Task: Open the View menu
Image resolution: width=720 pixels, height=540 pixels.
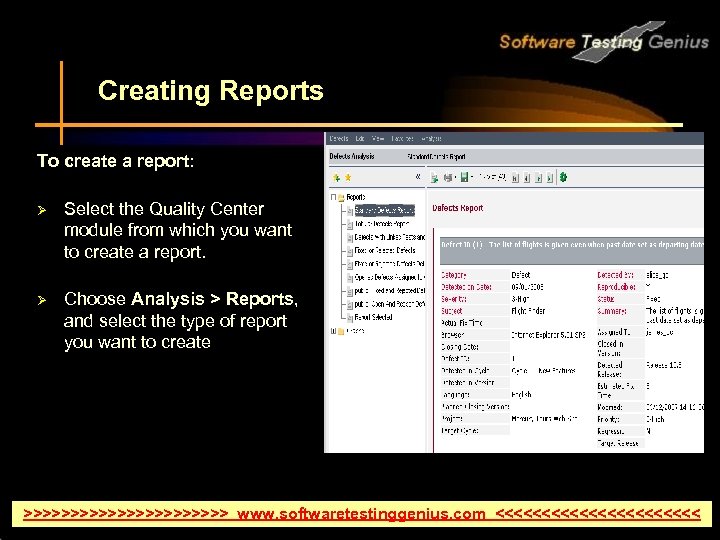Action: pyautogui.click(x=378, y=138)
